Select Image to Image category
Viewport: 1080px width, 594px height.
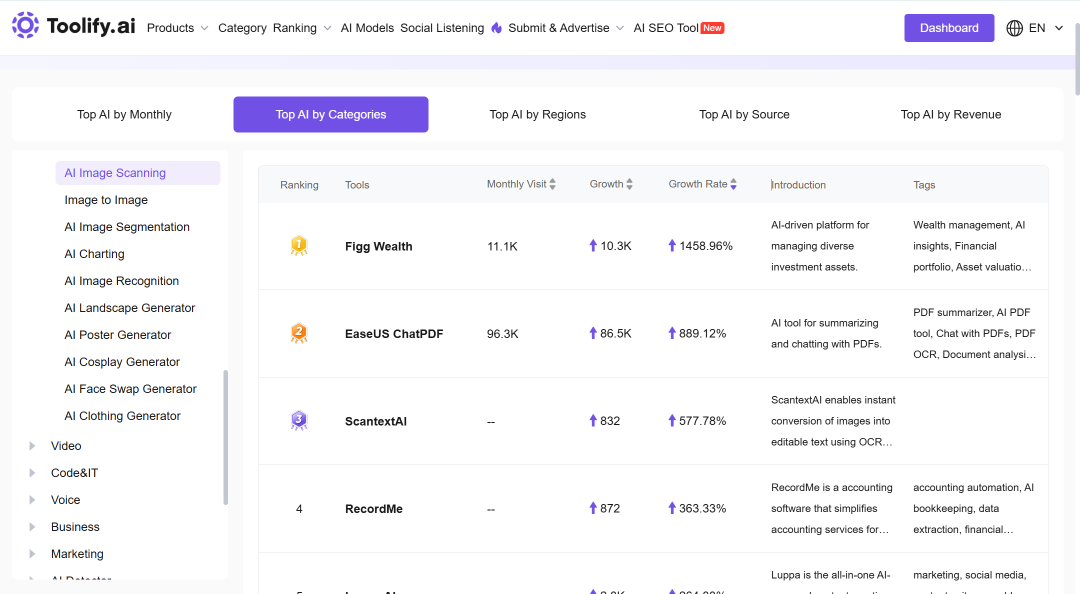point(106,200)
